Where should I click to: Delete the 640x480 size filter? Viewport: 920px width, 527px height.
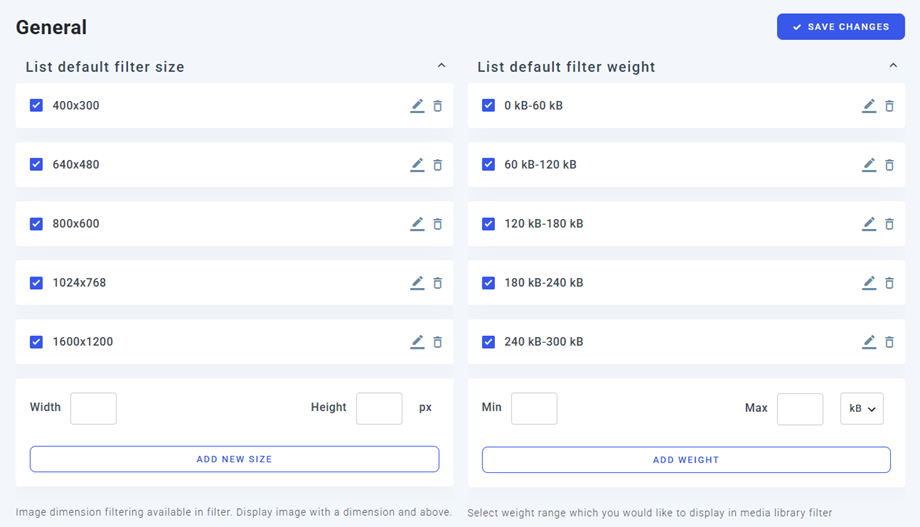point(438,165)
